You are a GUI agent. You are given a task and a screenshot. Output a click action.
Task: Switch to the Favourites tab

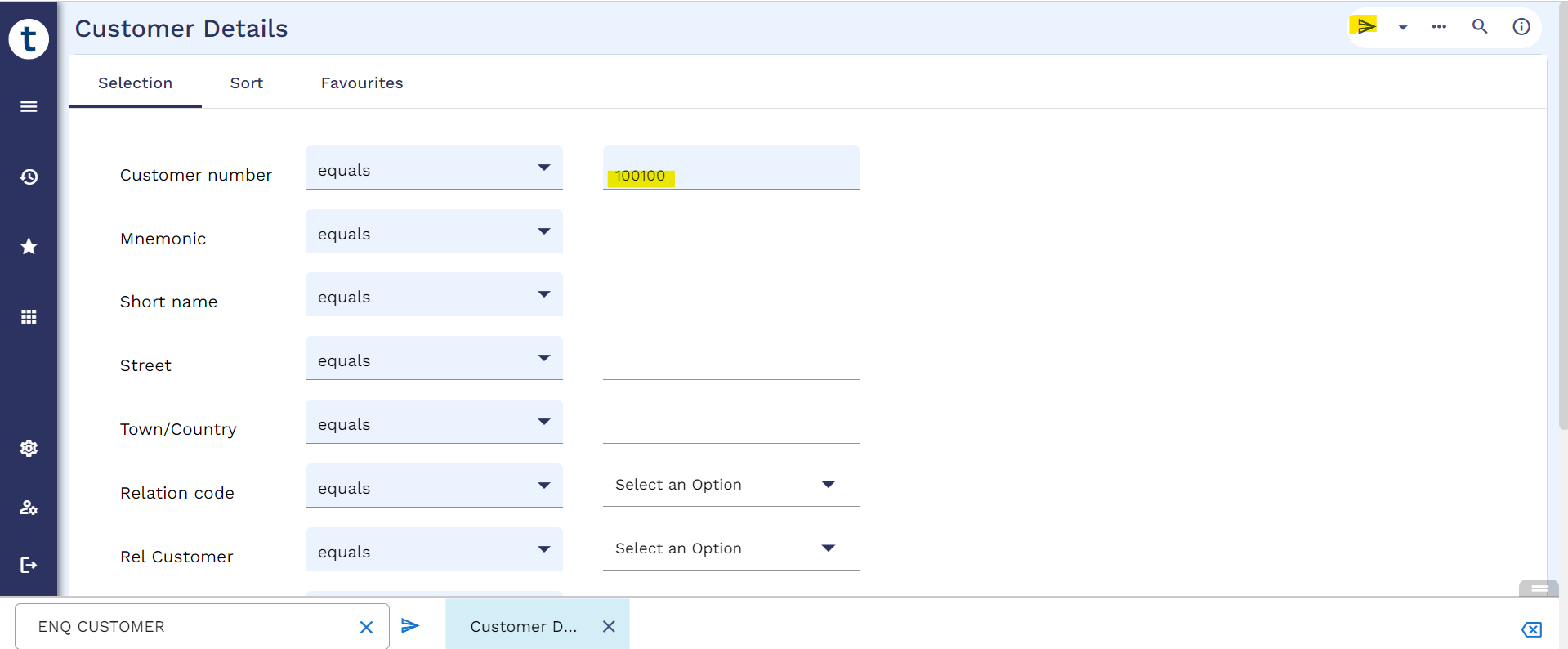(362, 83)
